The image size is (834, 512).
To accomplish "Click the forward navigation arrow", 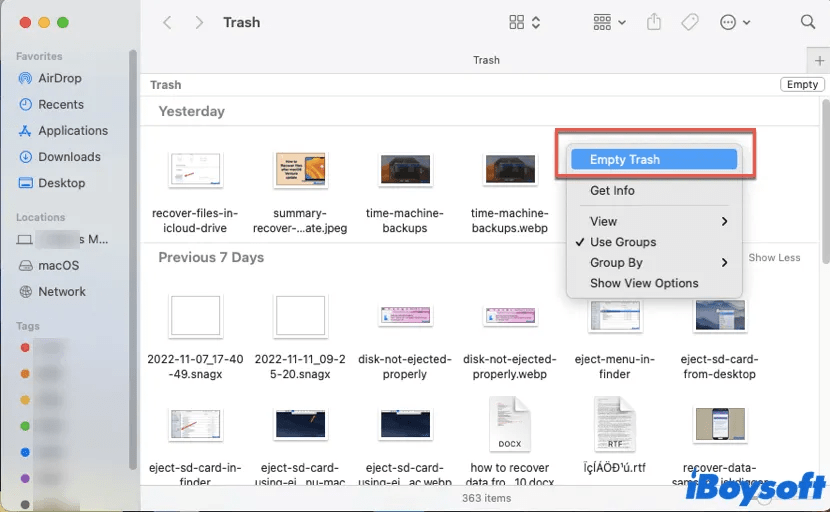I will [199, 22].
